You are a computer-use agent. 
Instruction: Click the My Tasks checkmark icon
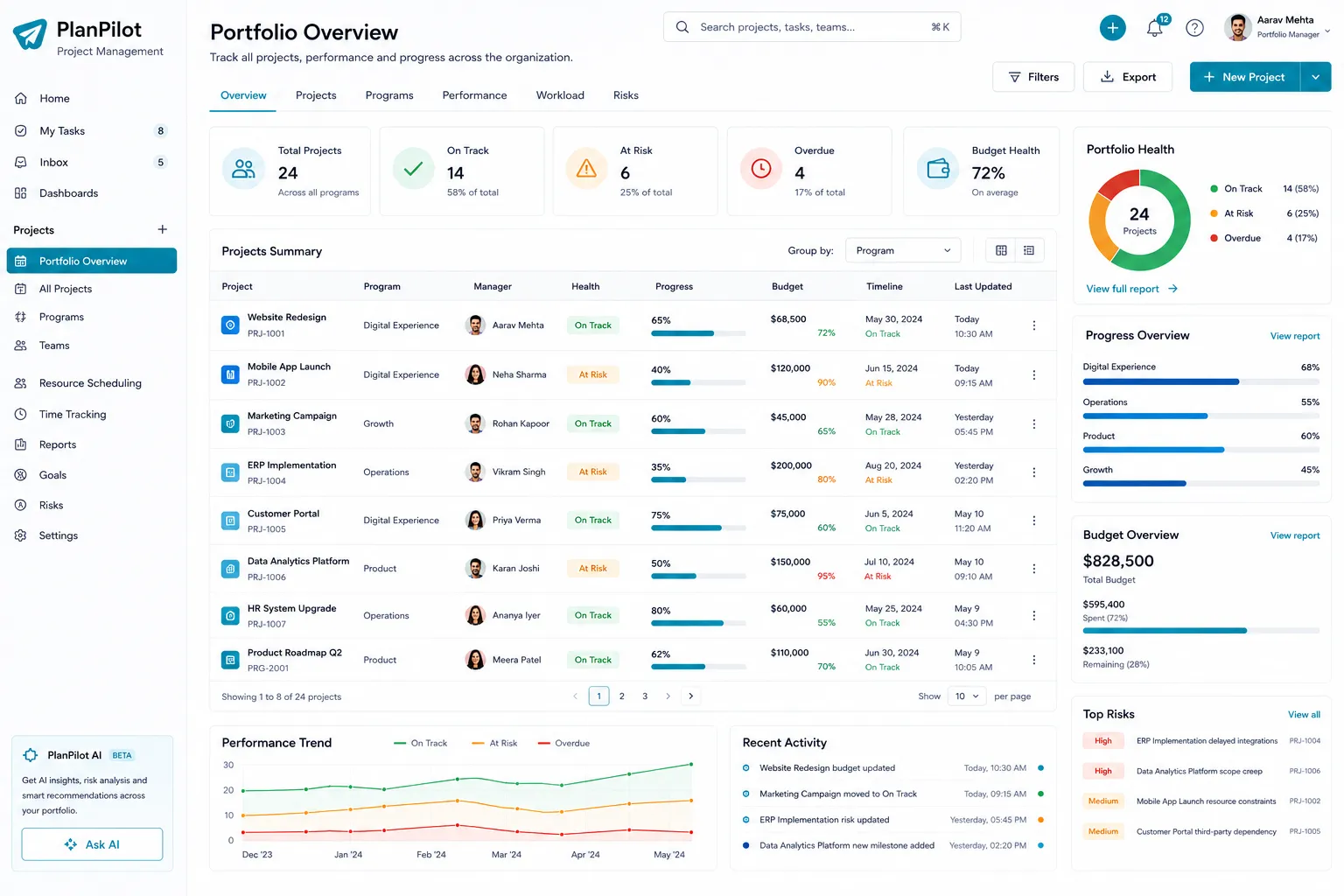coord(21,130)
